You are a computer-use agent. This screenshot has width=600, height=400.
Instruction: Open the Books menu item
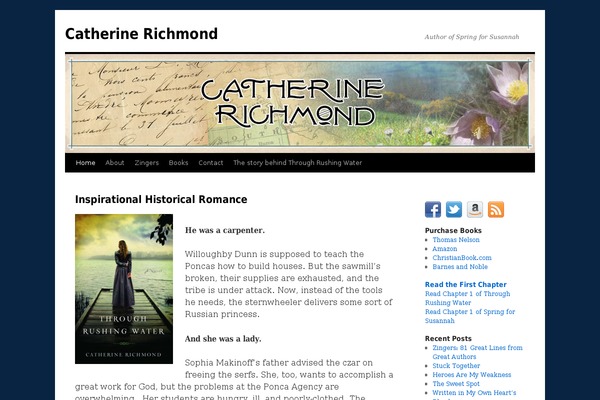pos(178,163)
